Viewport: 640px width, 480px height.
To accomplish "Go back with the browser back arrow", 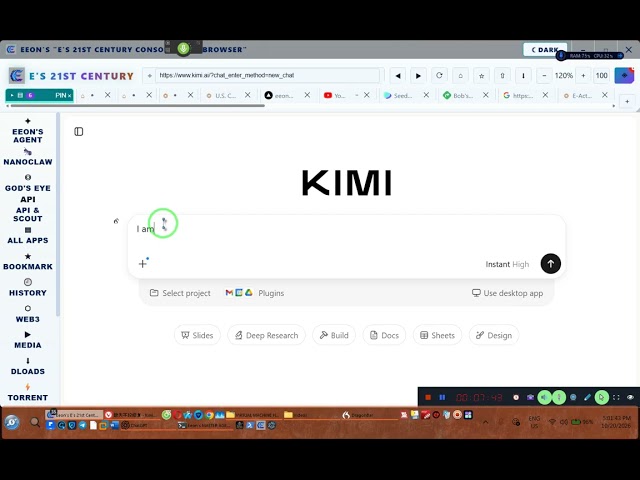I will pyautogui.click(x=398, y=76).
